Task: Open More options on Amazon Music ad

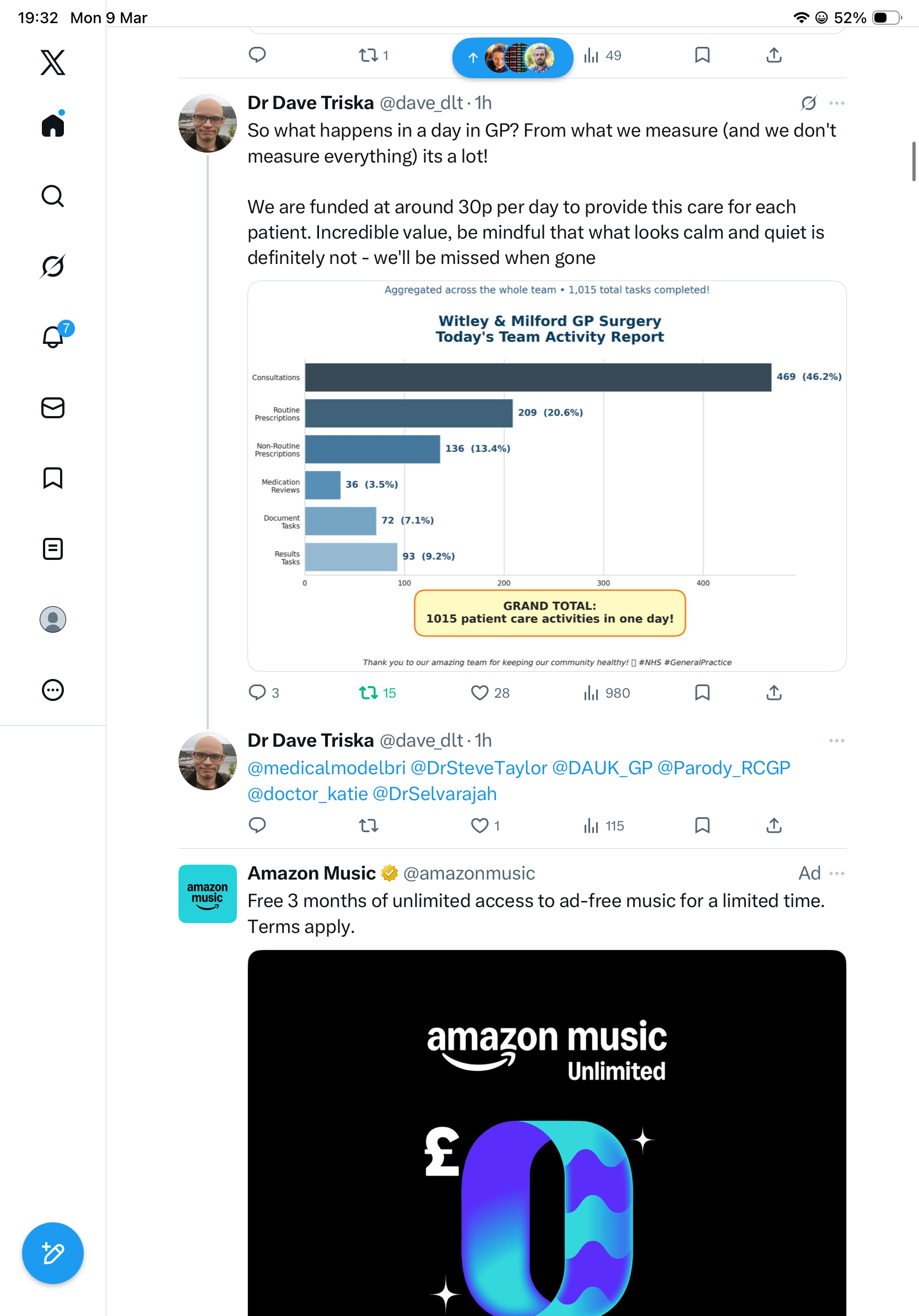Action: coord(836,873)
